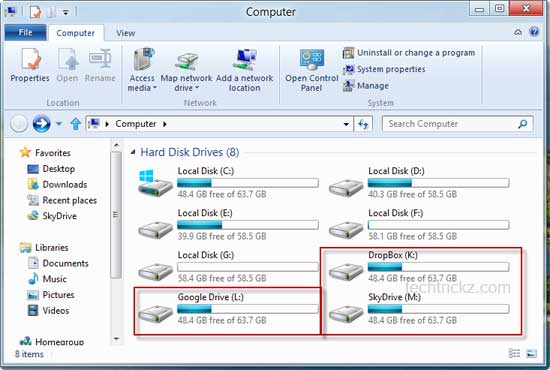Select the SkyDrive (M:) drive icon

(346, 314)
